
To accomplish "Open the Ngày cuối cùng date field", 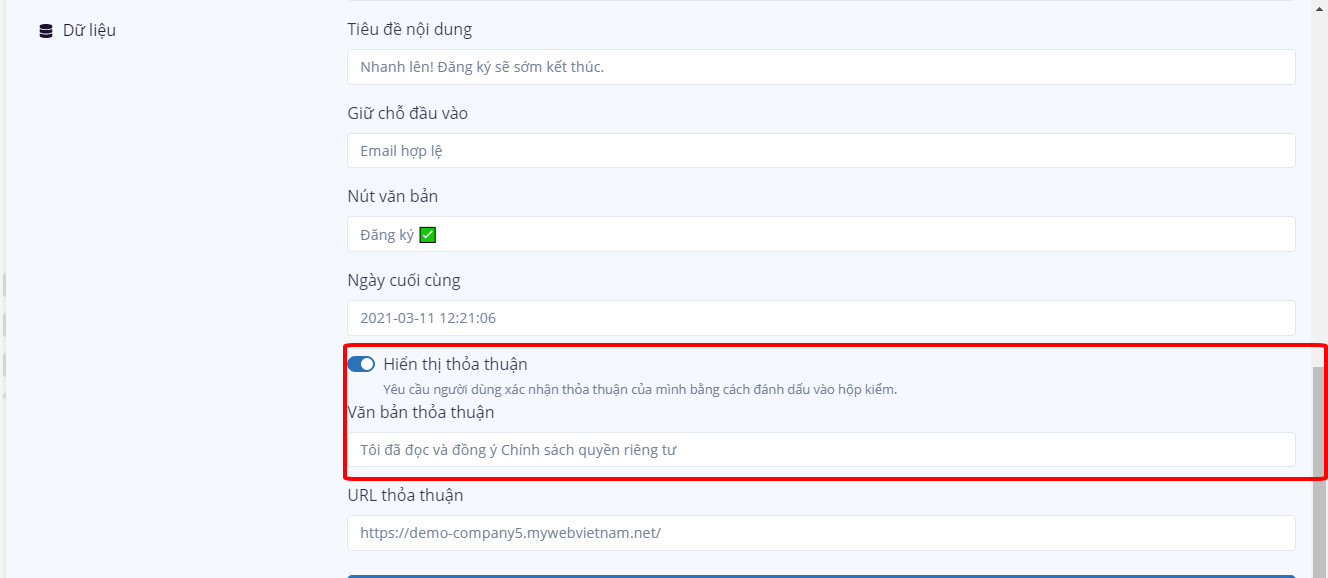I will (x=821, y=318).
